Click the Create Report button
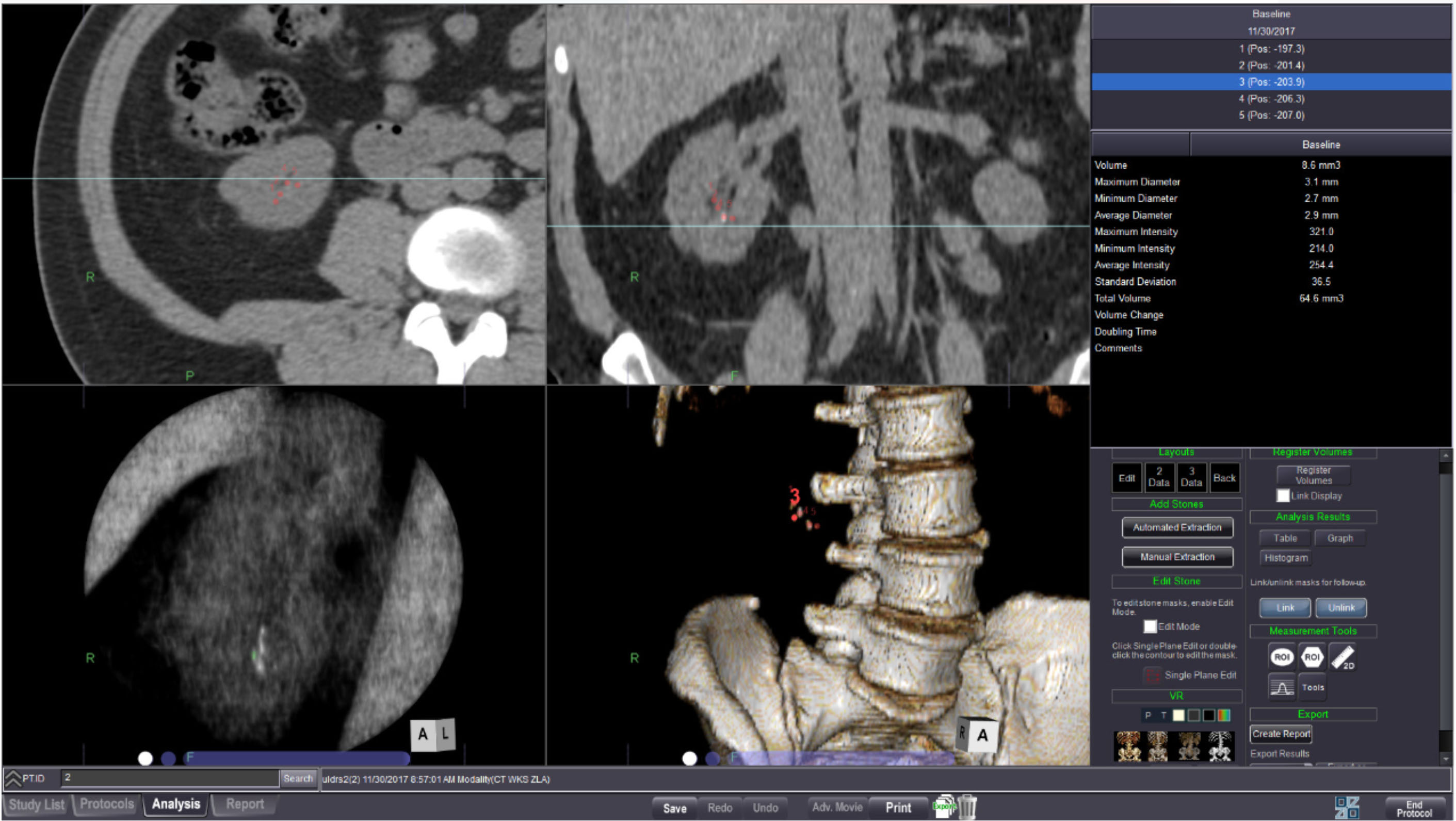 [1280, 734]
